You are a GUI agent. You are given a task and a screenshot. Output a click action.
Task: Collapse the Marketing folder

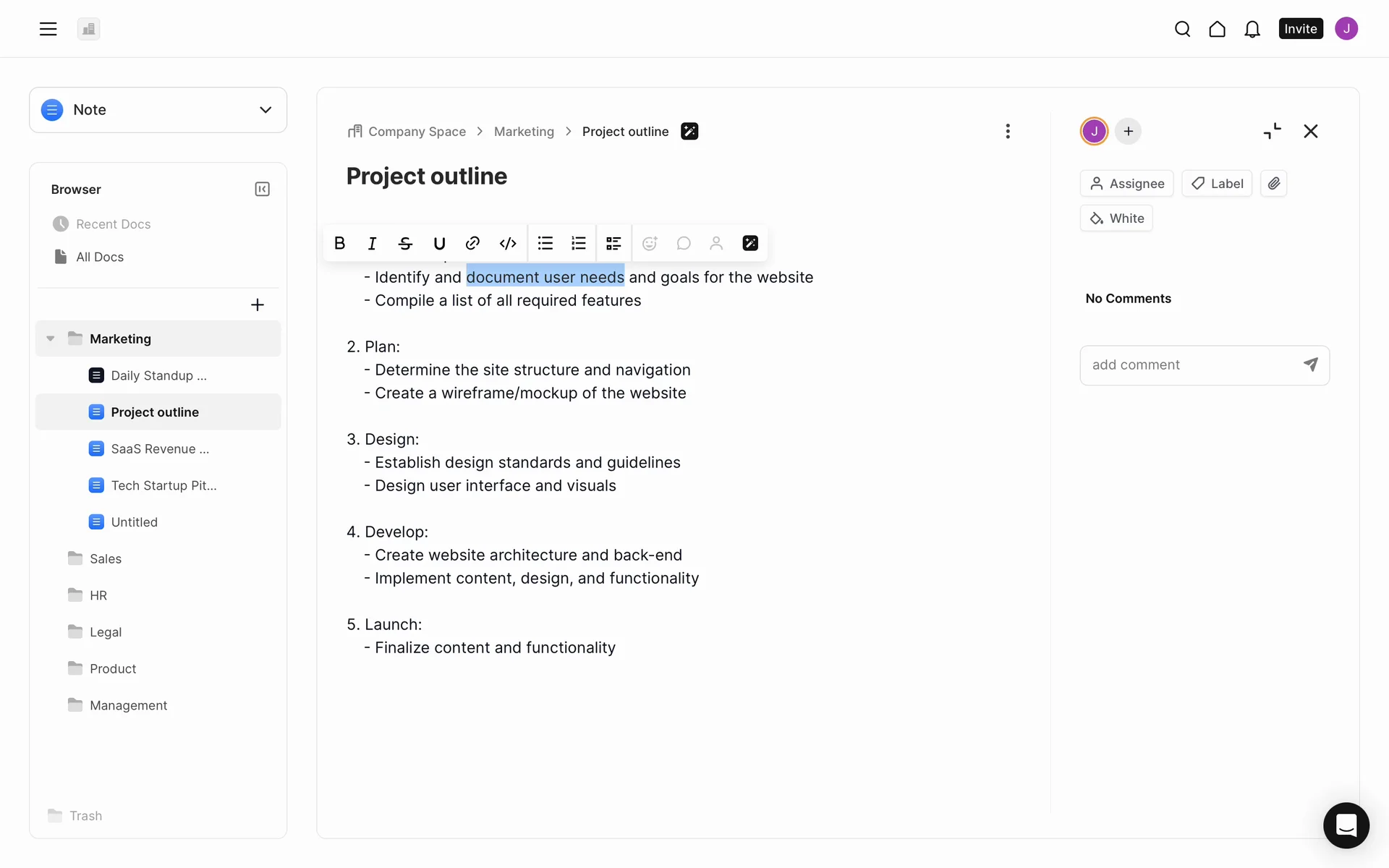pyautogui.click(x=51, y=339)
